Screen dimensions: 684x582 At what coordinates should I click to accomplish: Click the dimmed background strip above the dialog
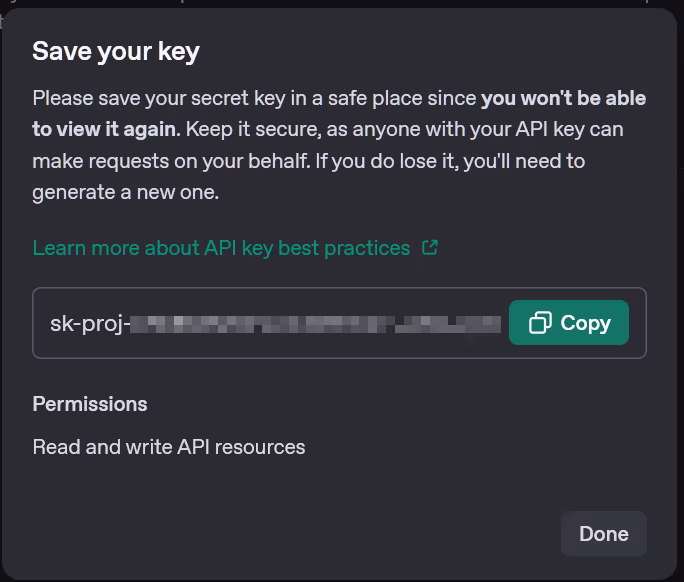[x=340, y=4]
